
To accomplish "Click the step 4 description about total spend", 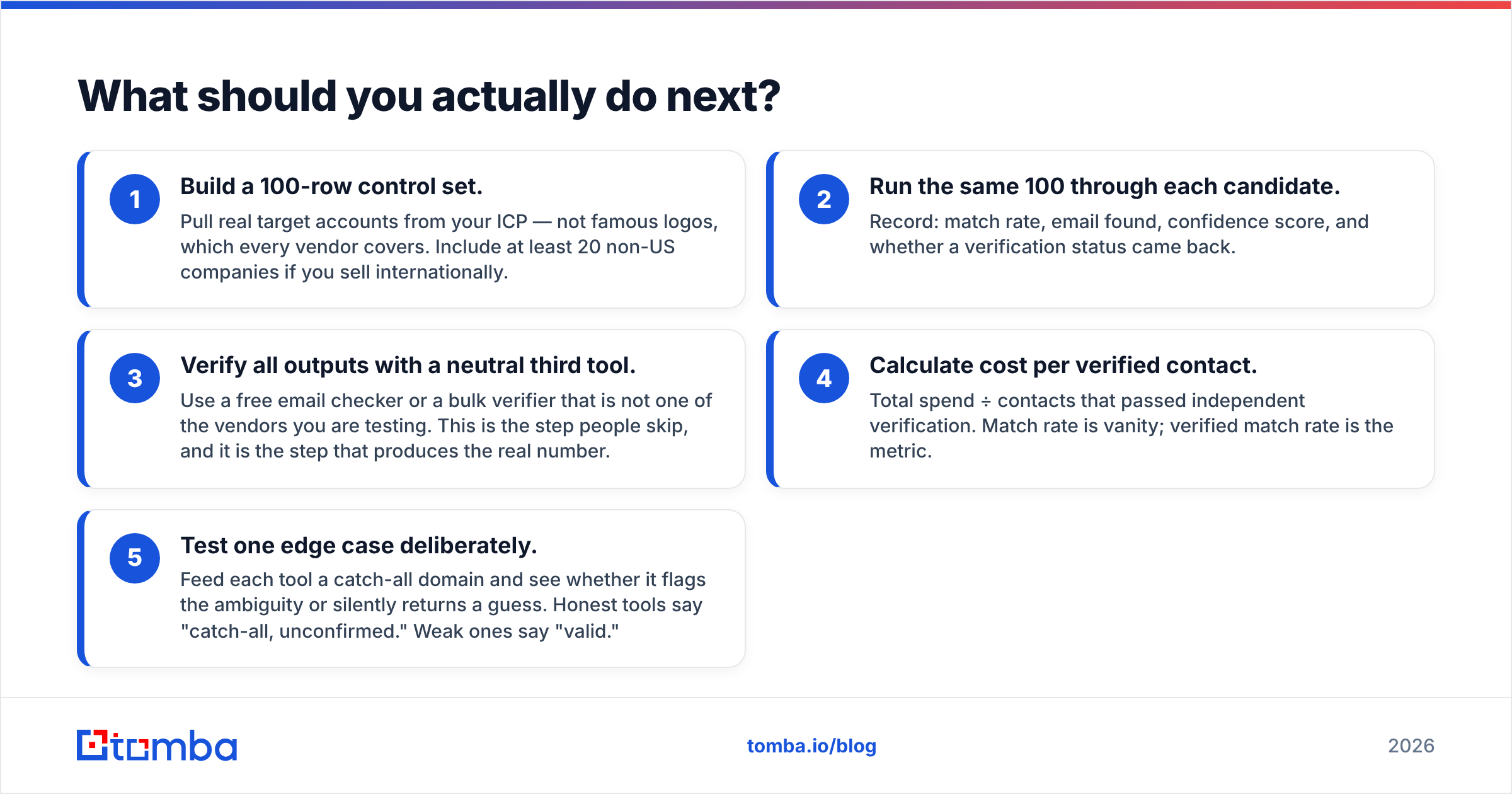I will pos(1131,426).
